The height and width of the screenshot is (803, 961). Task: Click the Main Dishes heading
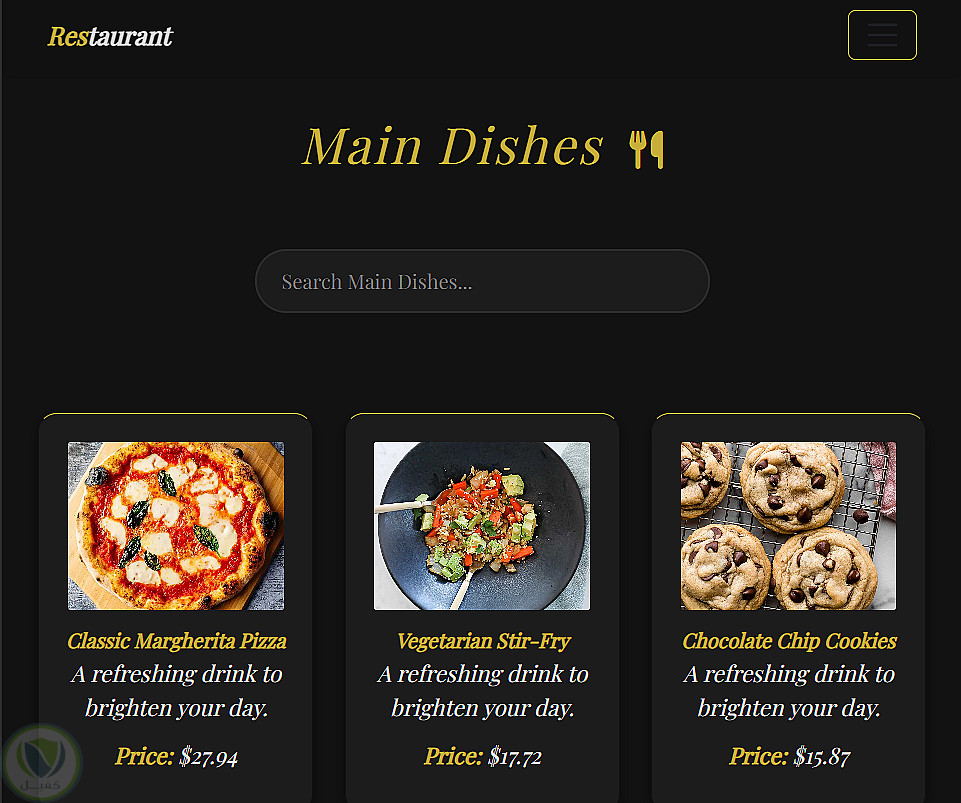pyautogui.click(x=453, y=147)
